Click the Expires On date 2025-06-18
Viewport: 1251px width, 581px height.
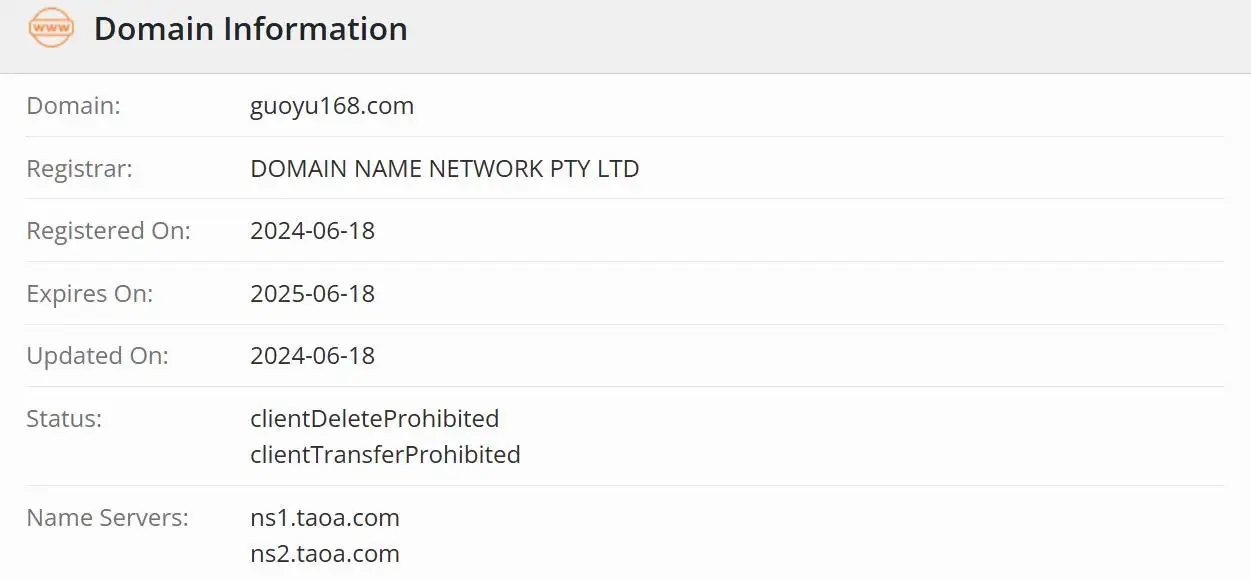pyautogui.click(x=313, y=294)
